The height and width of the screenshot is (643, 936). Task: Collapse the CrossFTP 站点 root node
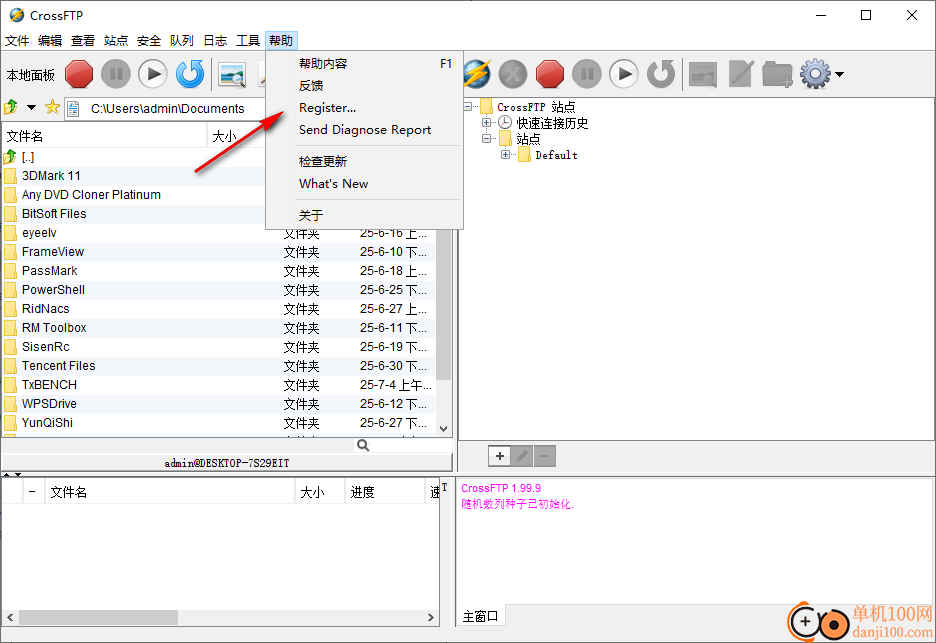[x=468, y=107]
